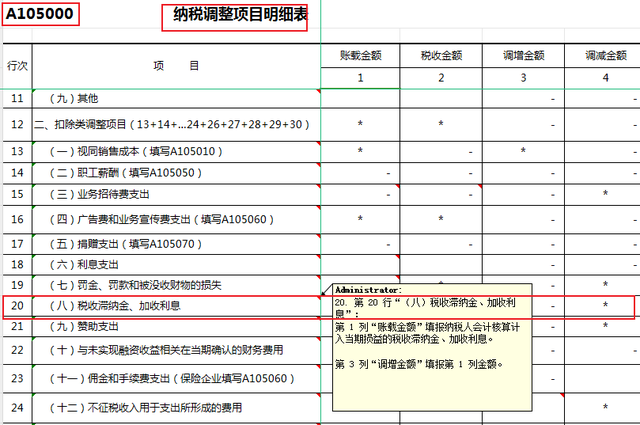Click row number 15 cell
This screenshot has width=640, height=425.
pos(17,194)
